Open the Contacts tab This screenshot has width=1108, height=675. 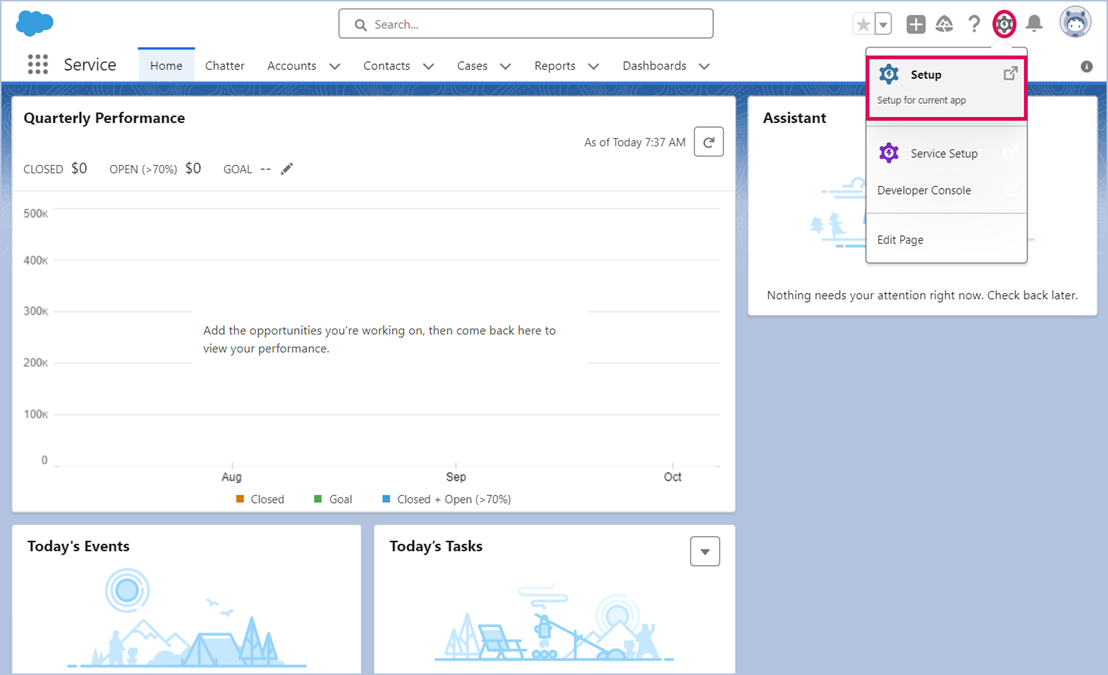(387, 66)
